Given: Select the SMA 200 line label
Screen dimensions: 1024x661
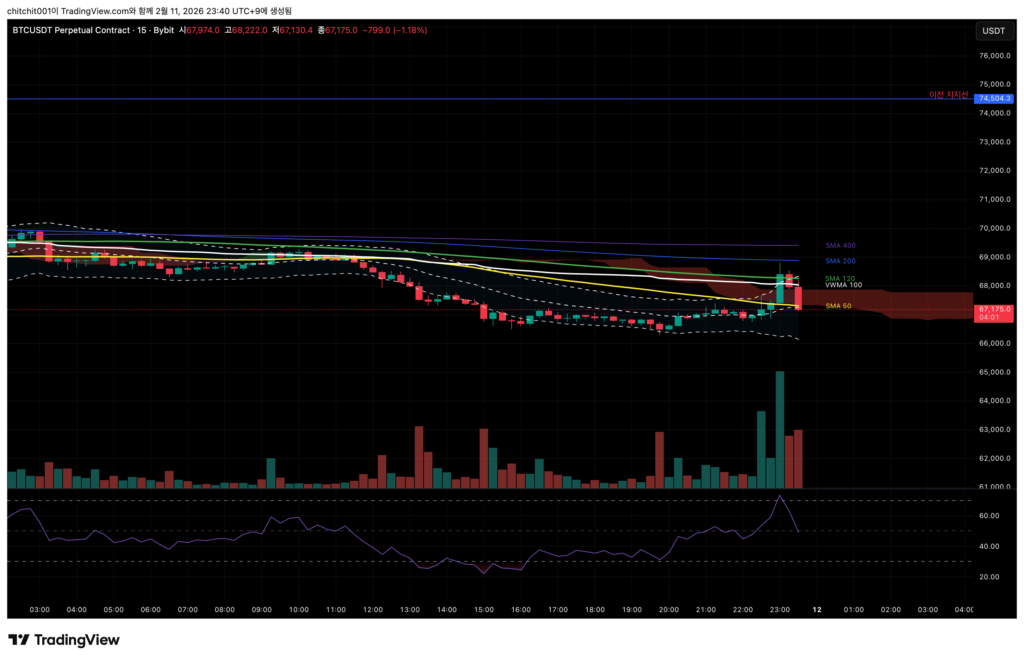Looking at the screenshot, I should (839, 261).
